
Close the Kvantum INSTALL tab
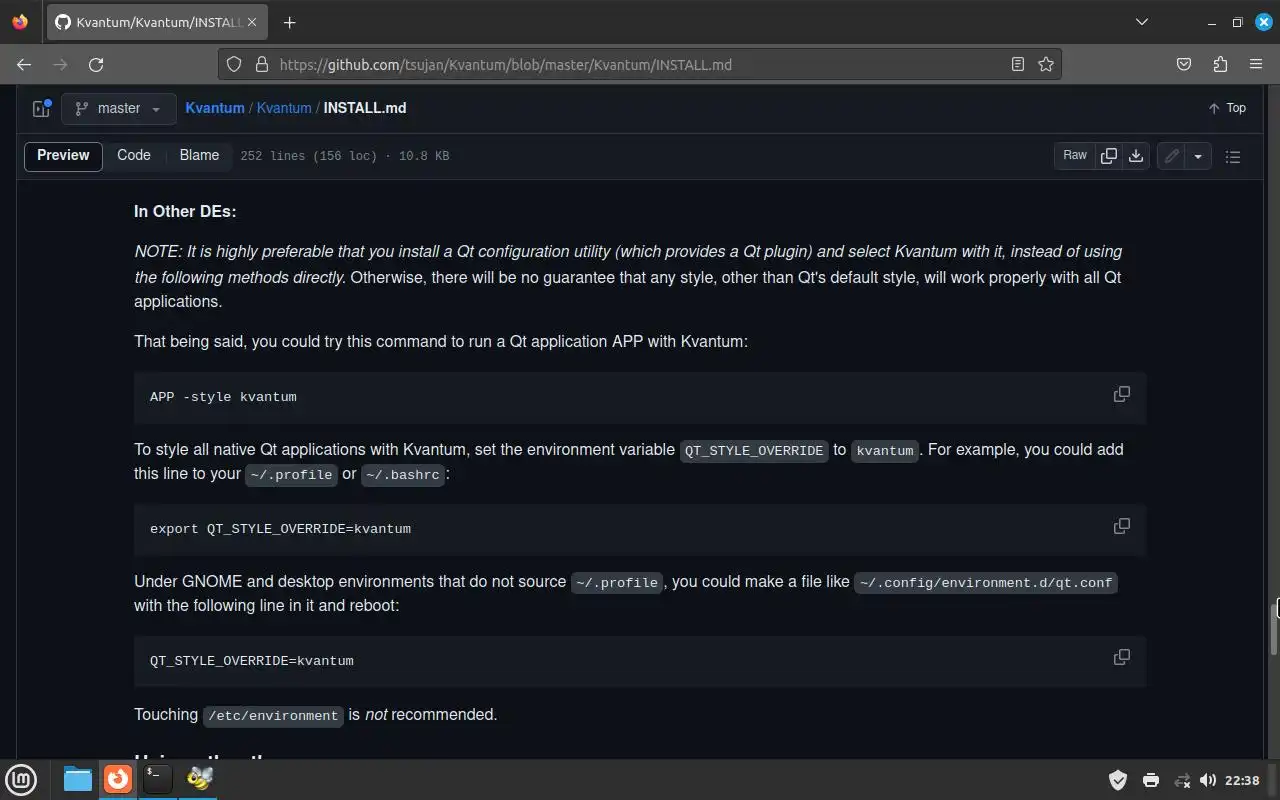(254, 22)
